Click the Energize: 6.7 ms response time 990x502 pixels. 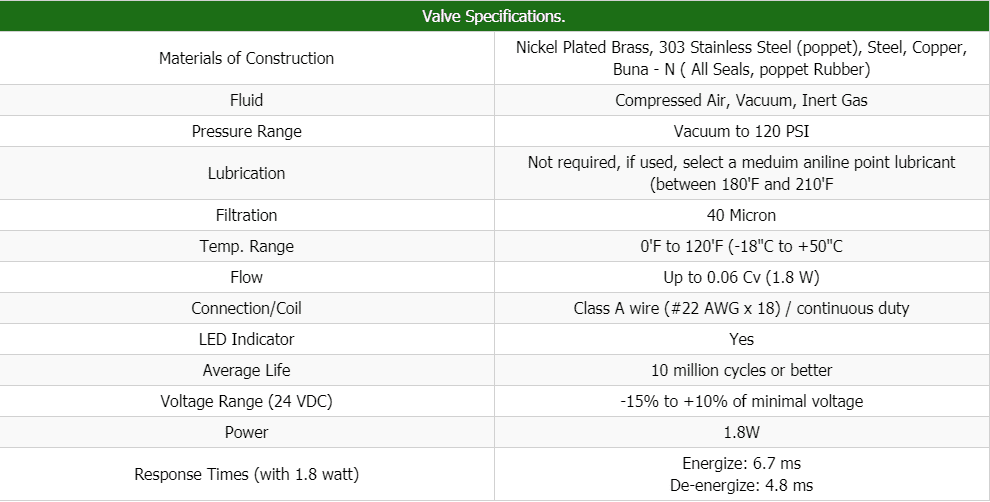tap(741, 463)
